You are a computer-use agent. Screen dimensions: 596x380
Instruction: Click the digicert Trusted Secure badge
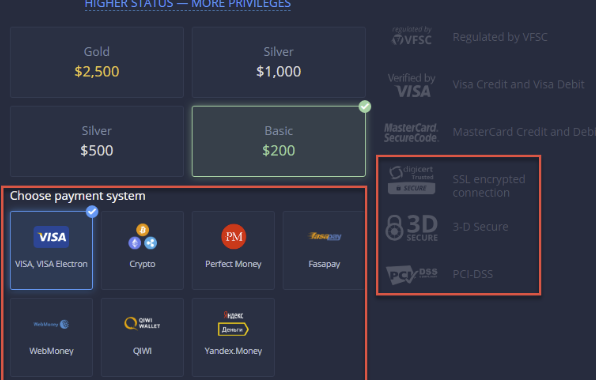point(411,180)
